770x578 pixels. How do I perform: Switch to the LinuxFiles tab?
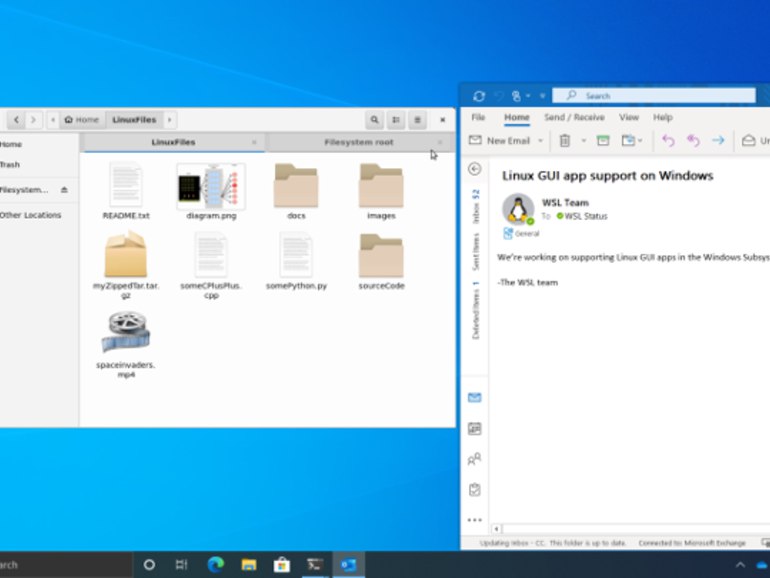point(173,142)
